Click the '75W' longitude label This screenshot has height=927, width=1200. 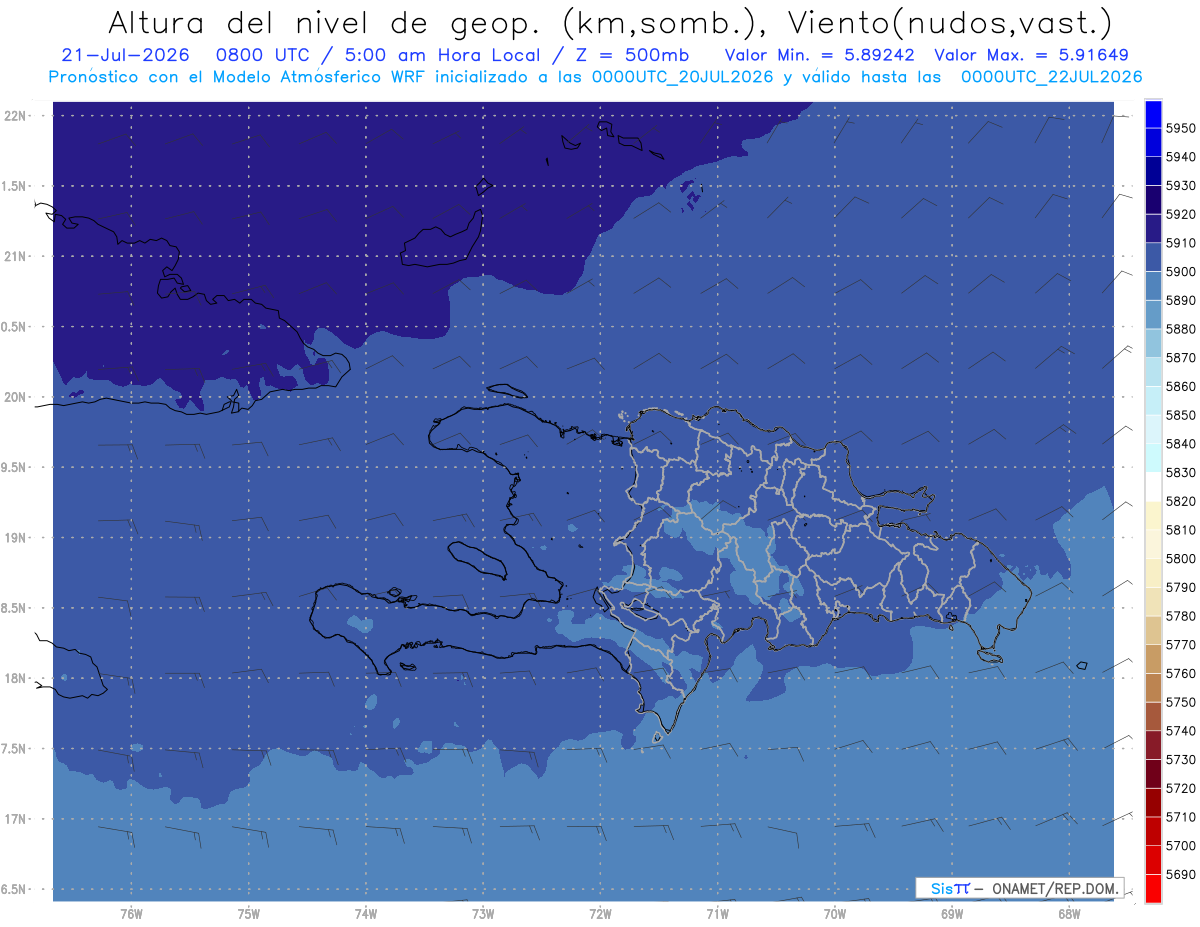point(248,913)
